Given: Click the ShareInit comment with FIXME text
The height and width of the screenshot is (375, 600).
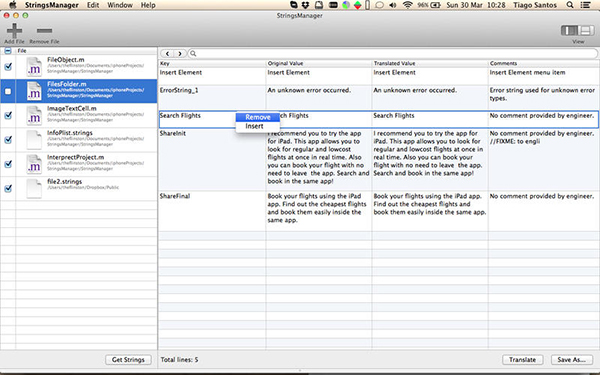Looking at the screenshot, I should [x=542, y=137].
